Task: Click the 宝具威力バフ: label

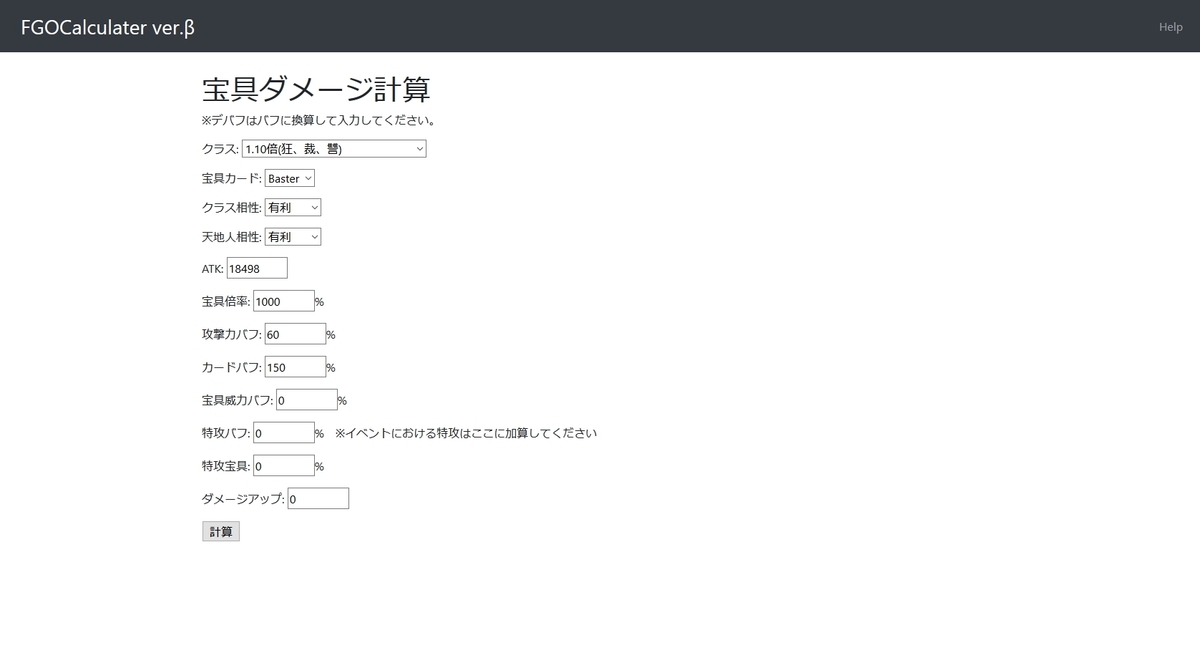Action: click(237, 400)
